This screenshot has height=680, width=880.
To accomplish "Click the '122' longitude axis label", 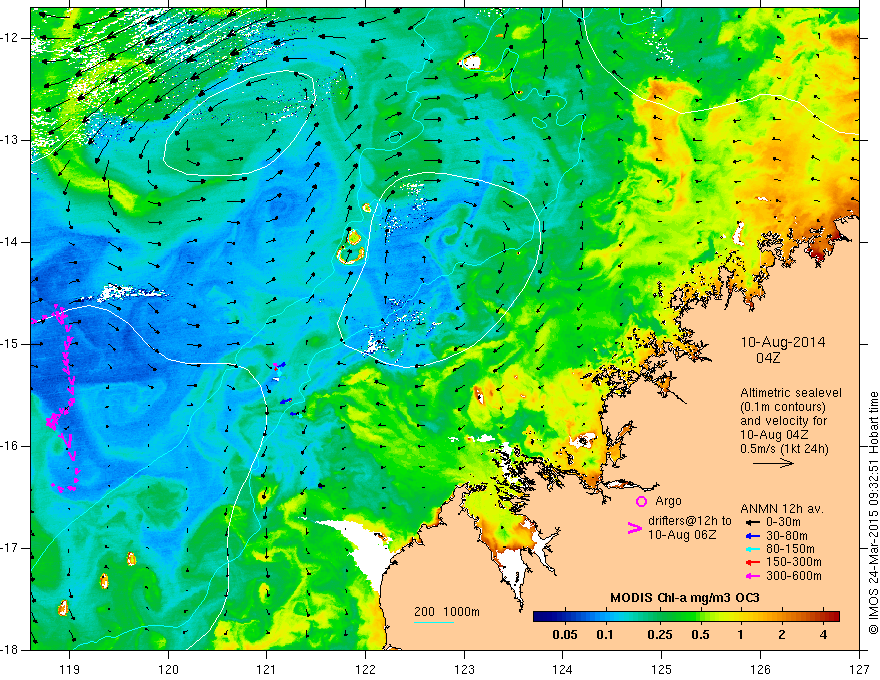I will (365, 669).
